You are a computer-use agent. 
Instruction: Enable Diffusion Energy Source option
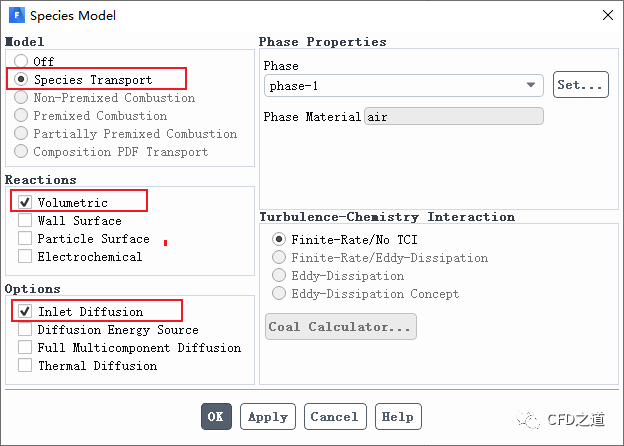coord(25,330)
